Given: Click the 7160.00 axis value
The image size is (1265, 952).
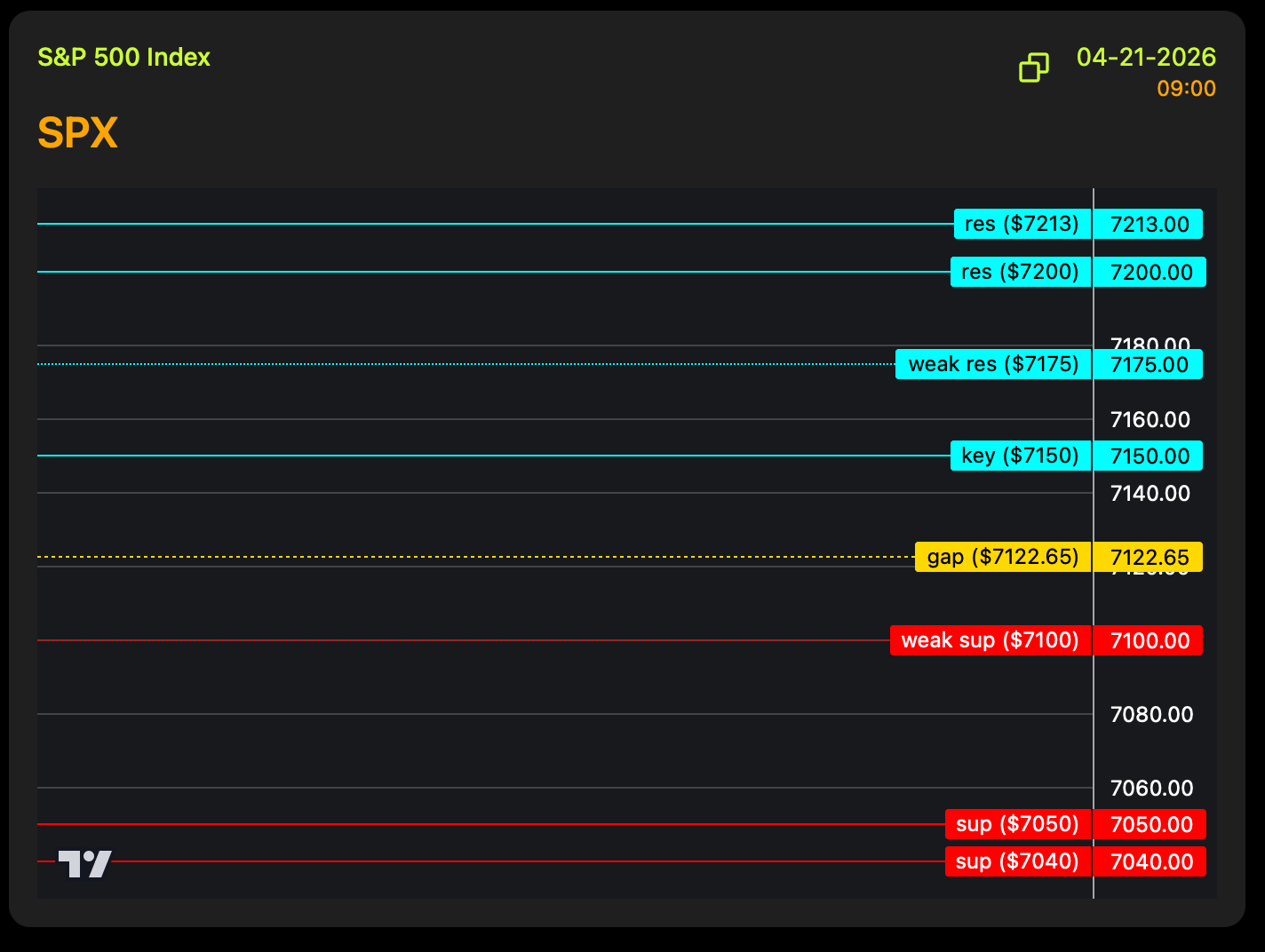Looking at the screenshot, I should pyautogui.click(x=1150, y=419).
